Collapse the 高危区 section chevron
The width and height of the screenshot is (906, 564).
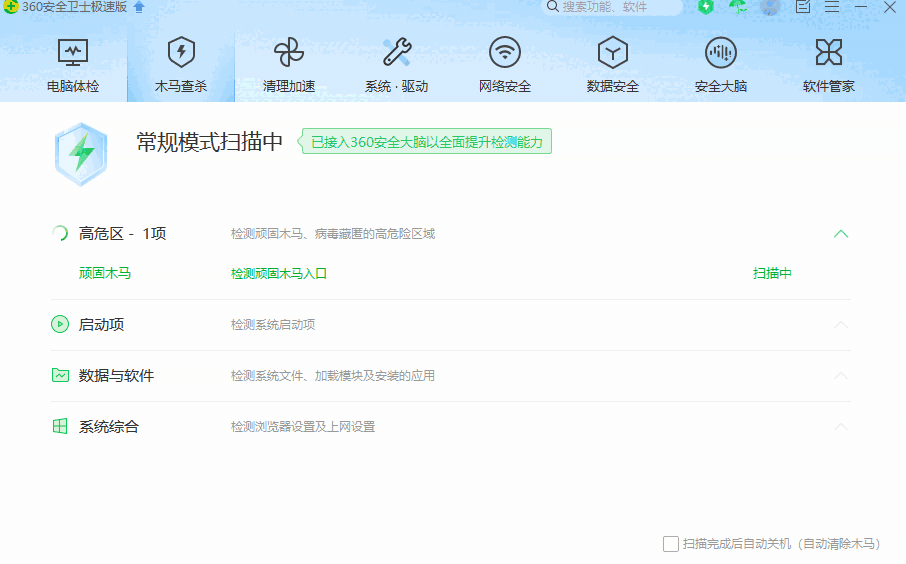pyautogui.click(x=841, y=234)
